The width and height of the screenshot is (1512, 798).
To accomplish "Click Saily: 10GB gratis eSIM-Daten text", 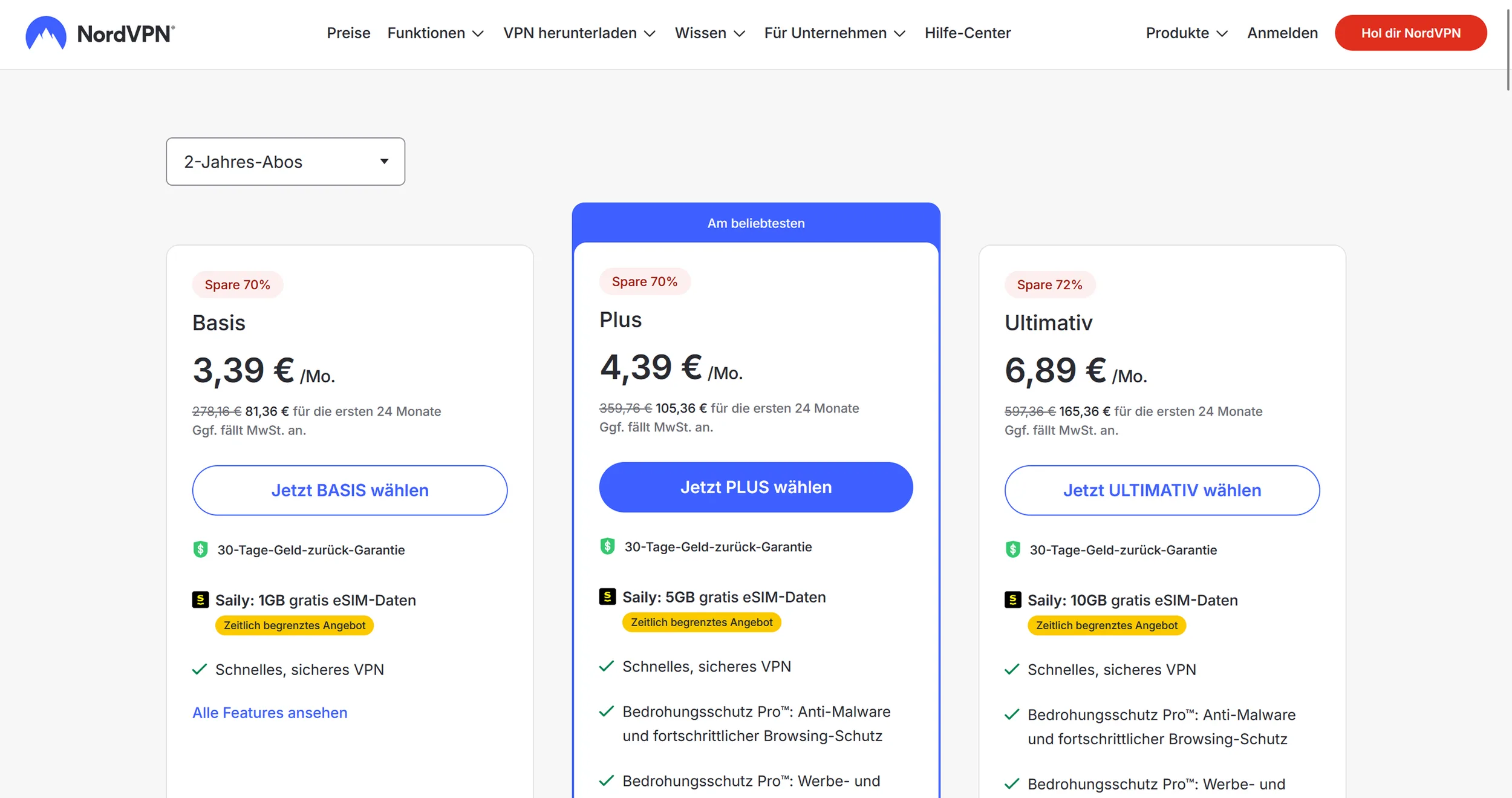I will [x=1133, y=600].
